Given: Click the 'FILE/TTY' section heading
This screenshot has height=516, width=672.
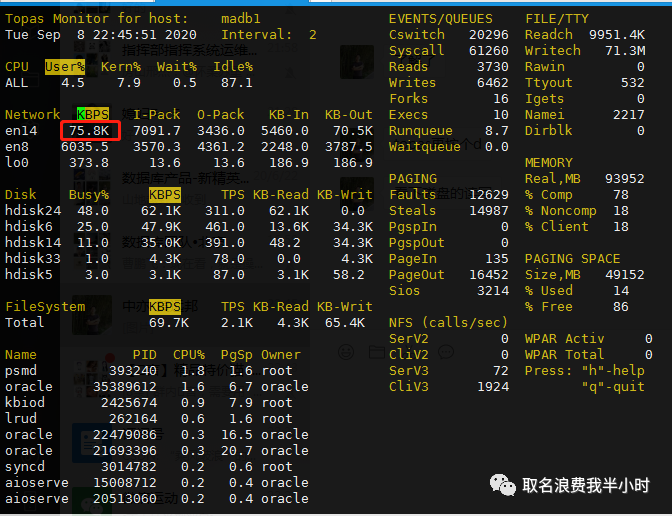Looking at the screenshot, I should (557, 19).
